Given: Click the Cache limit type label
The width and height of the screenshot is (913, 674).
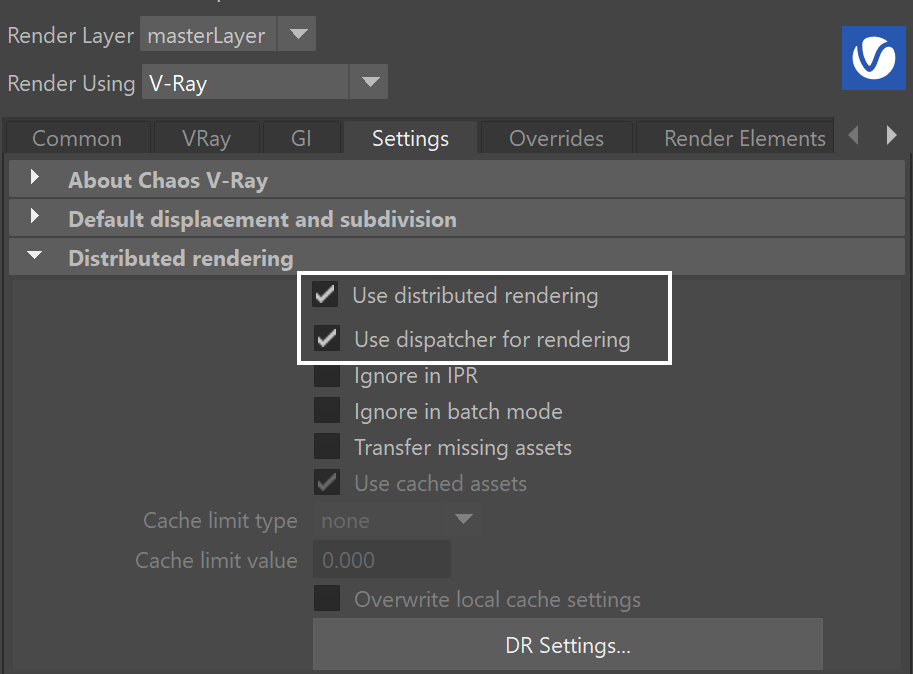Looking at the screenshot, I should [x=220, y=521].
